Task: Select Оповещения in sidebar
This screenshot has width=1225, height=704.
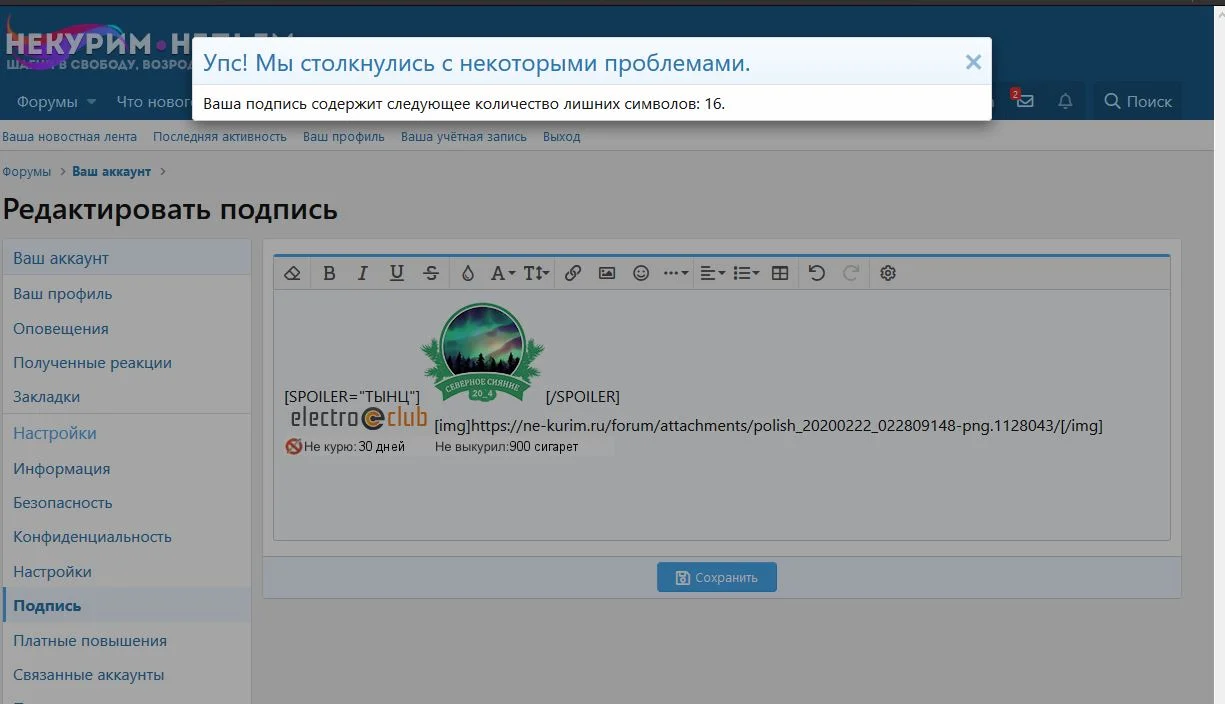Action: [127, 328]
